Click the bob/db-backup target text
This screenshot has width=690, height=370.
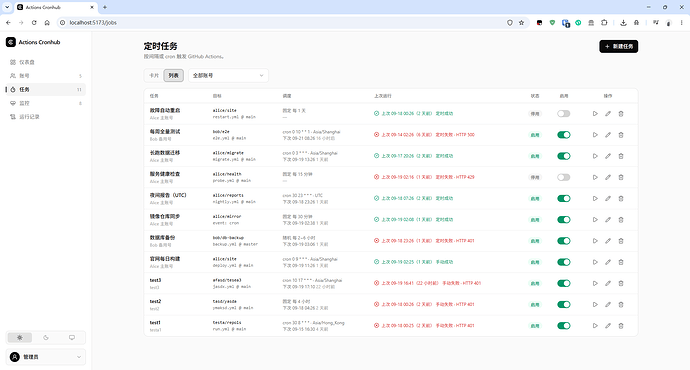pos(228,238)
